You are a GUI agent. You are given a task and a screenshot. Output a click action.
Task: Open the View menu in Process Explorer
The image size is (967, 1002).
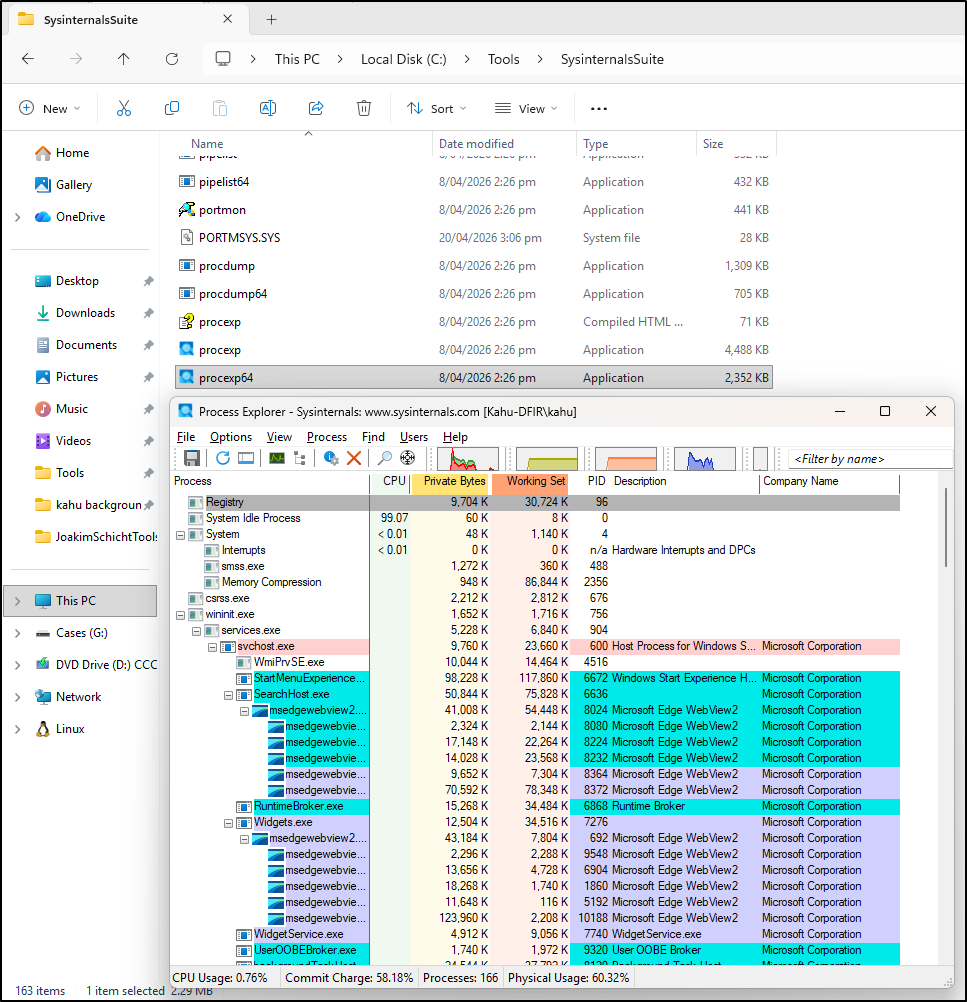click(x=279, y=436)
